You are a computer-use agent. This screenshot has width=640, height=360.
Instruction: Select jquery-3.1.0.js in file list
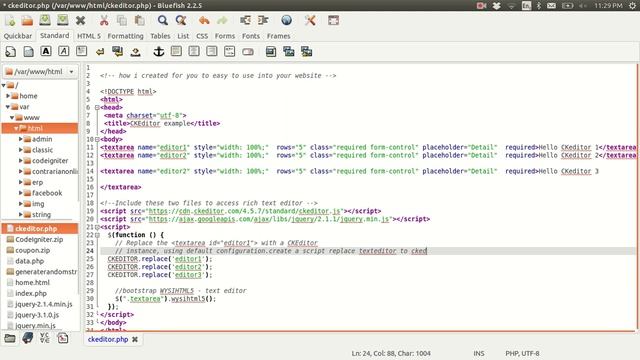tap(37, 315)
